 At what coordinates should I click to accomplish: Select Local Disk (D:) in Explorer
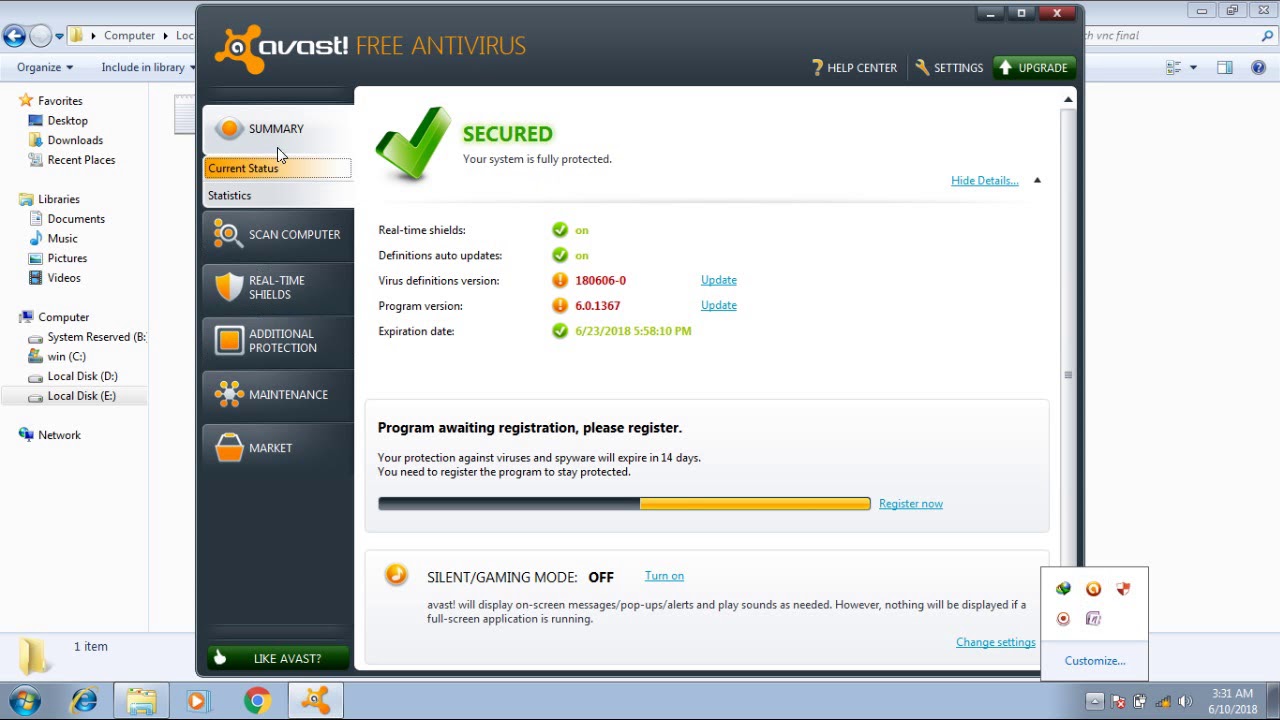coord(82,376)
